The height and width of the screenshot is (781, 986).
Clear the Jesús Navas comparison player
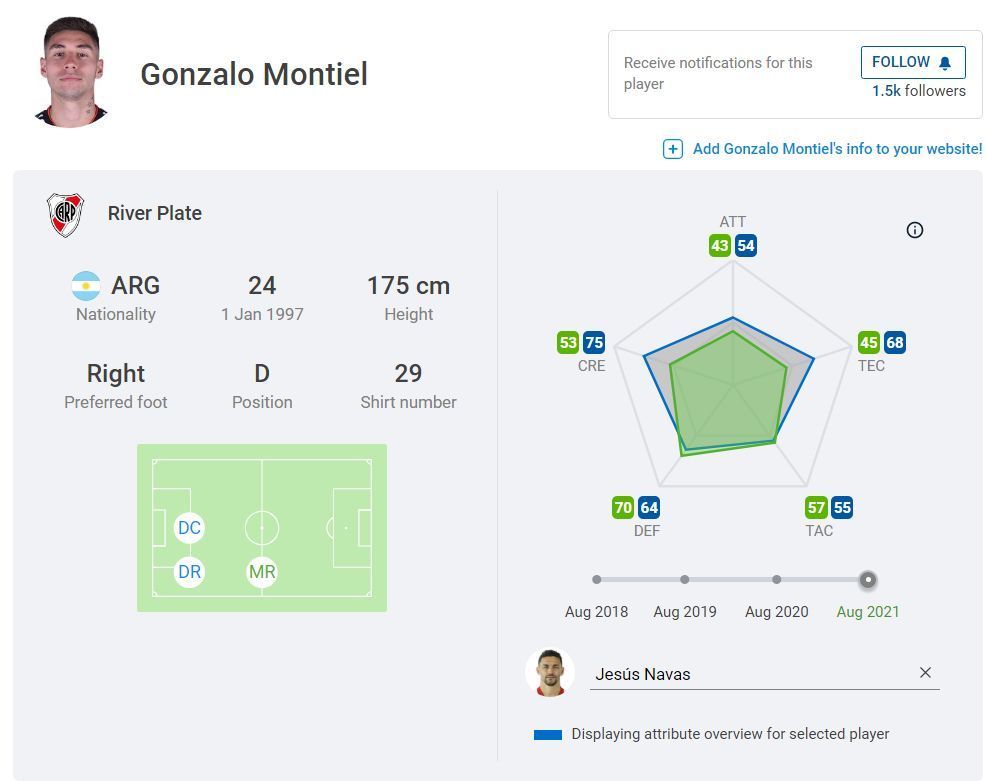(925, 673)
